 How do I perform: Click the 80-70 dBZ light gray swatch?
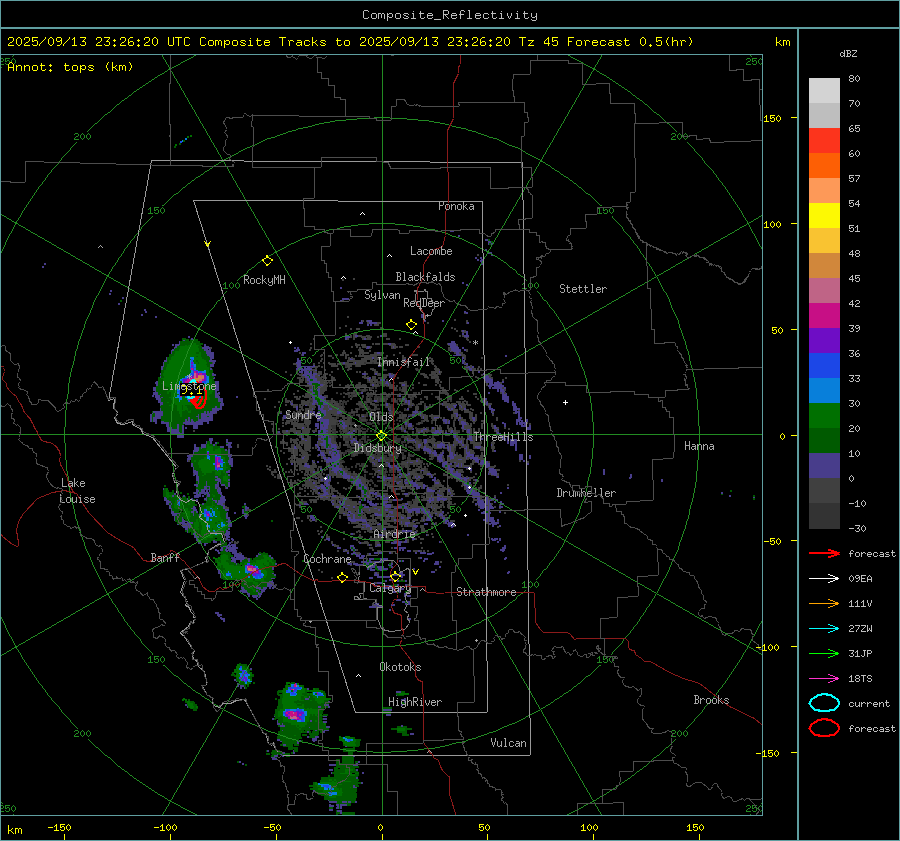coord(824,90)
